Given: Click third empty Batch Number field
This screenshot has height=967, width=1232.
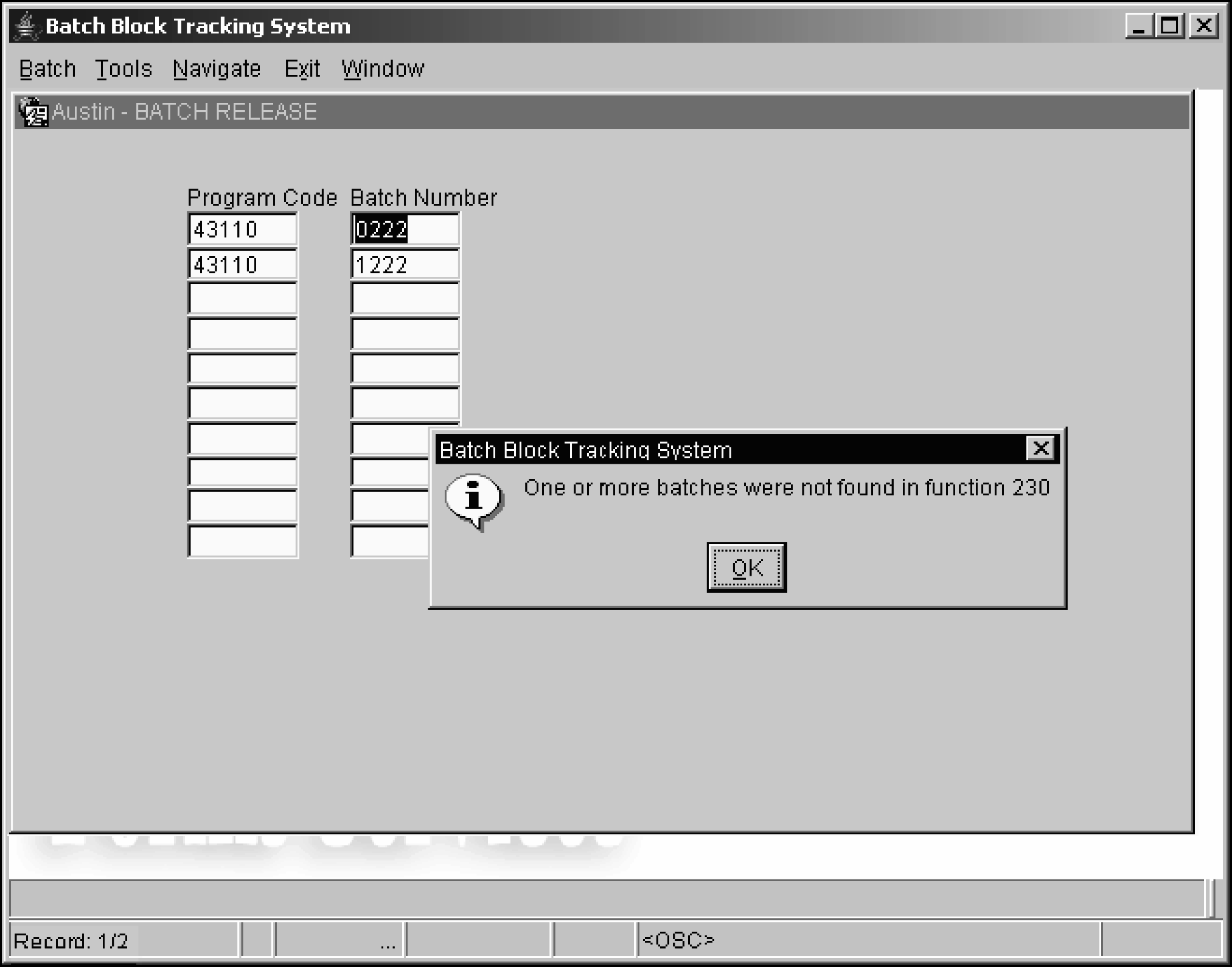Looking at the screenshot, I should (x=405, y=299).
